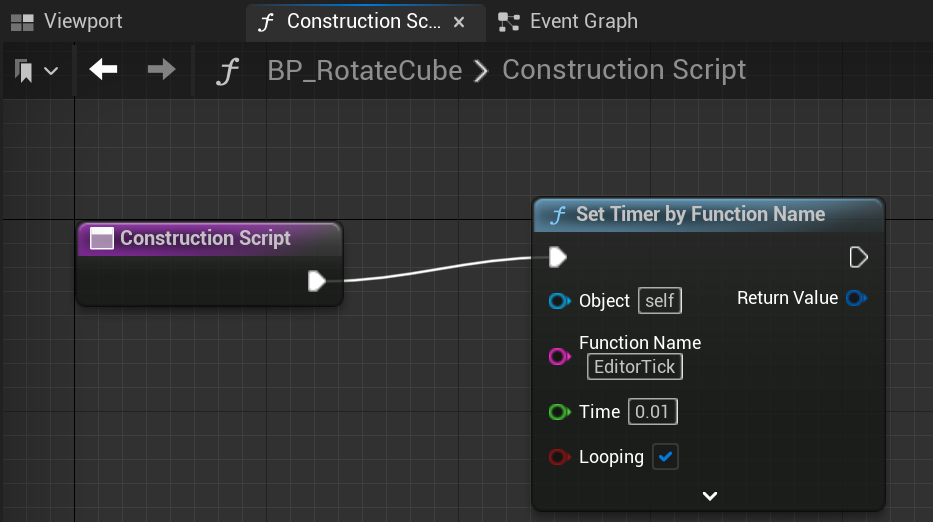Click the Object input pin

[559, 301]
